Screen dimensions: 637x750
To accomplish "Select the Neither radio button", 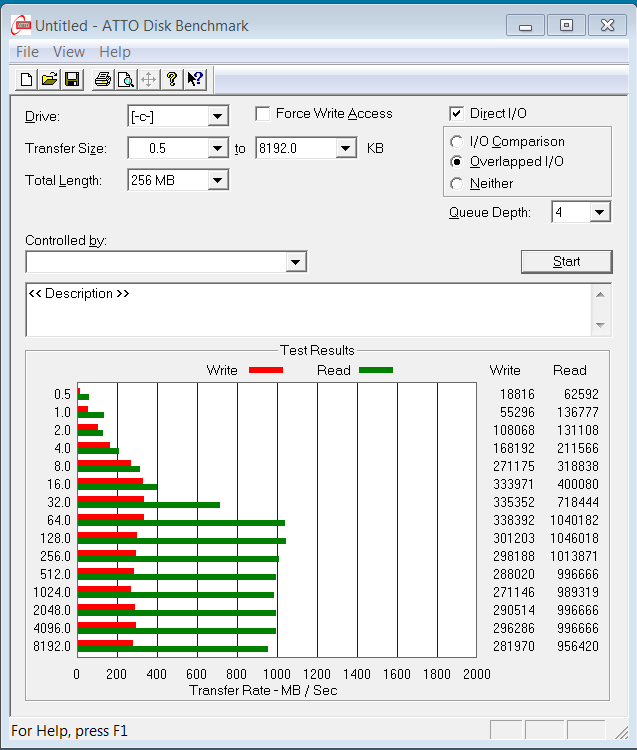I will 457,184.
